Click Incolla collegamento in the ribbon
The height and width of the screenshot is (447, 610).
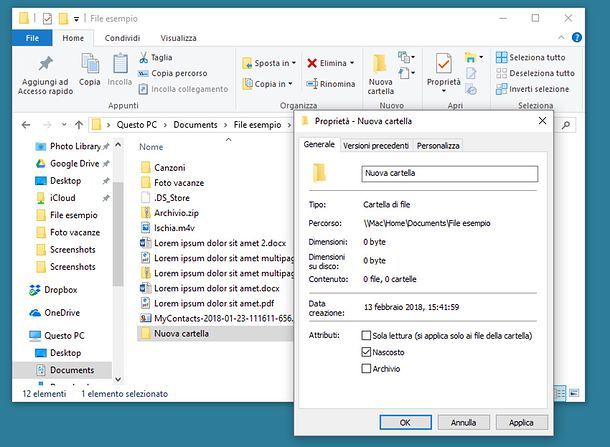[183, 89]
